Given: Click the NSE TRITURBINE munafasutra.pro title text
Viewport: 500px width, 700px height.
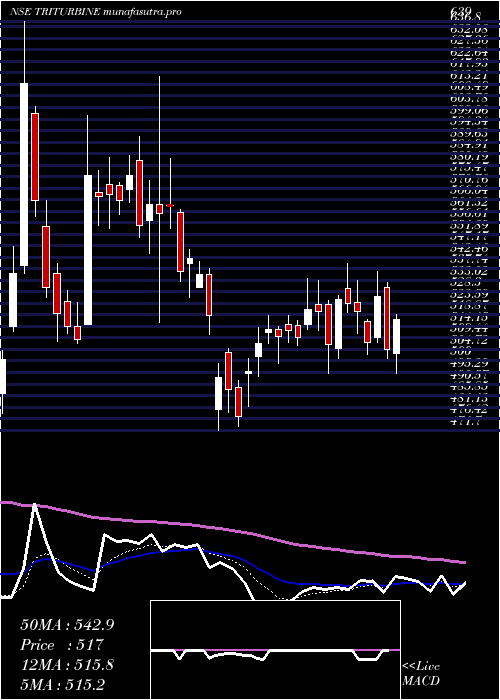Looking at the screenshot, I should [x=96, y=12].
